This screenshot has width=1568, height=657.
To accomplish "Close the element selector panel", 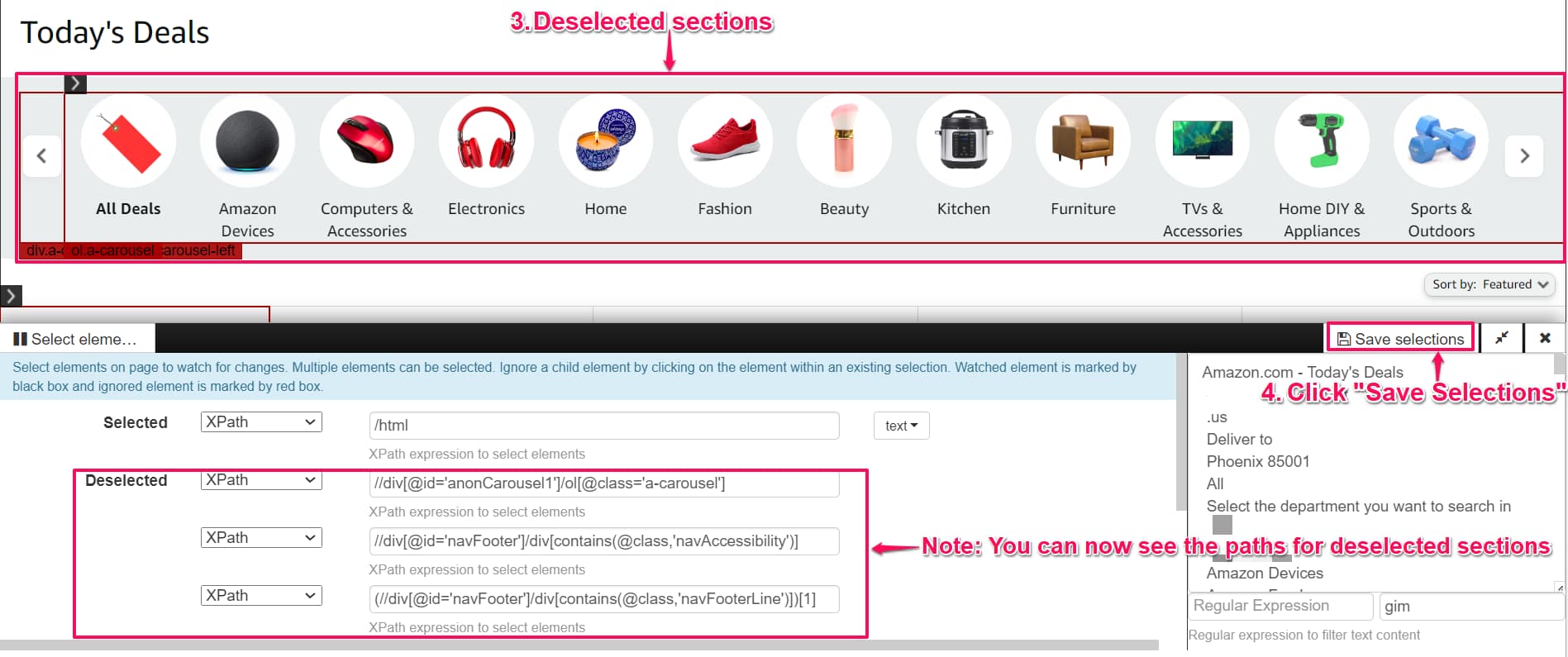I will tap(1545, 338).
